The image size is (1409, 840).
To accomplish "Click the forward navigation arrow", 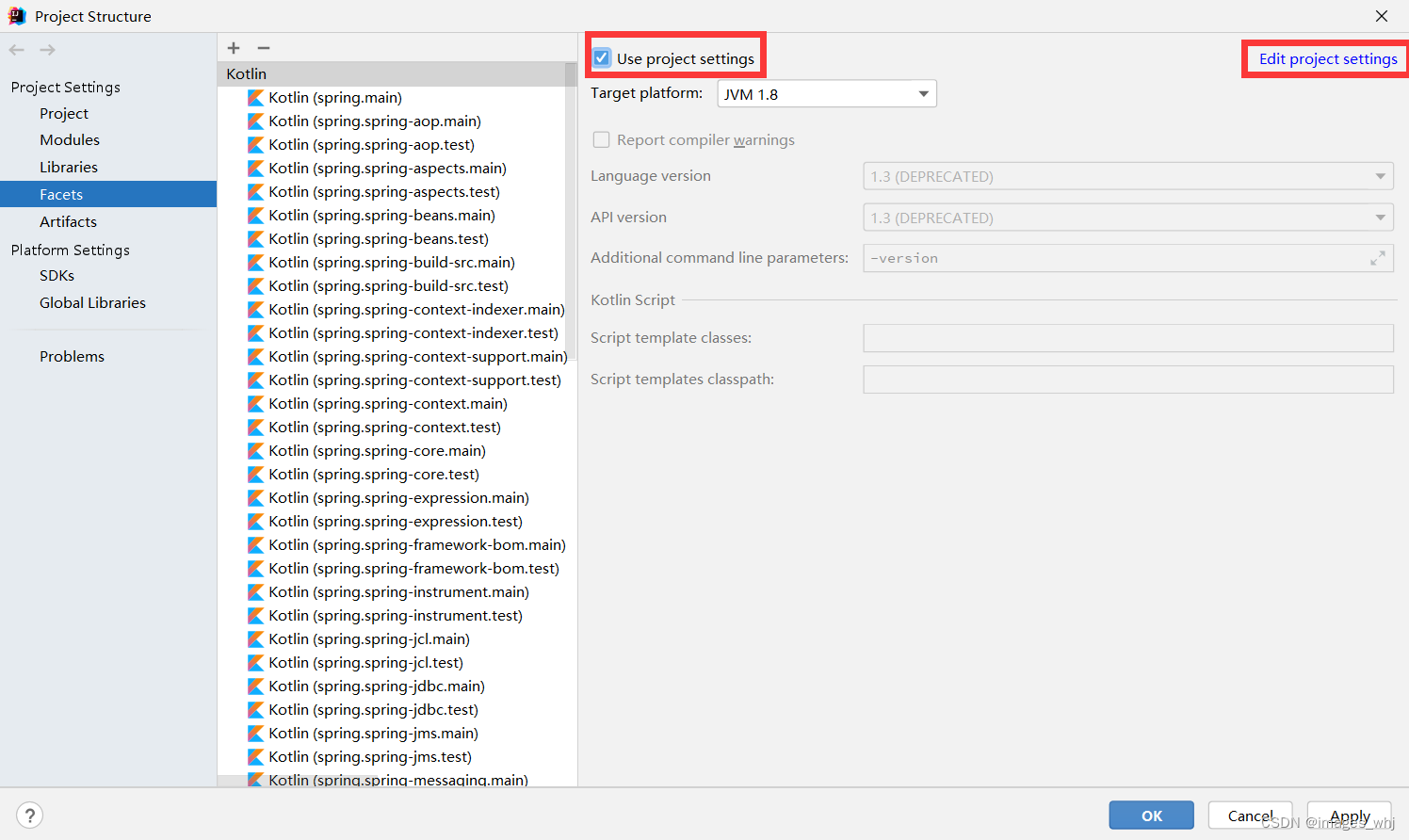I will click(x=48, y=50).
